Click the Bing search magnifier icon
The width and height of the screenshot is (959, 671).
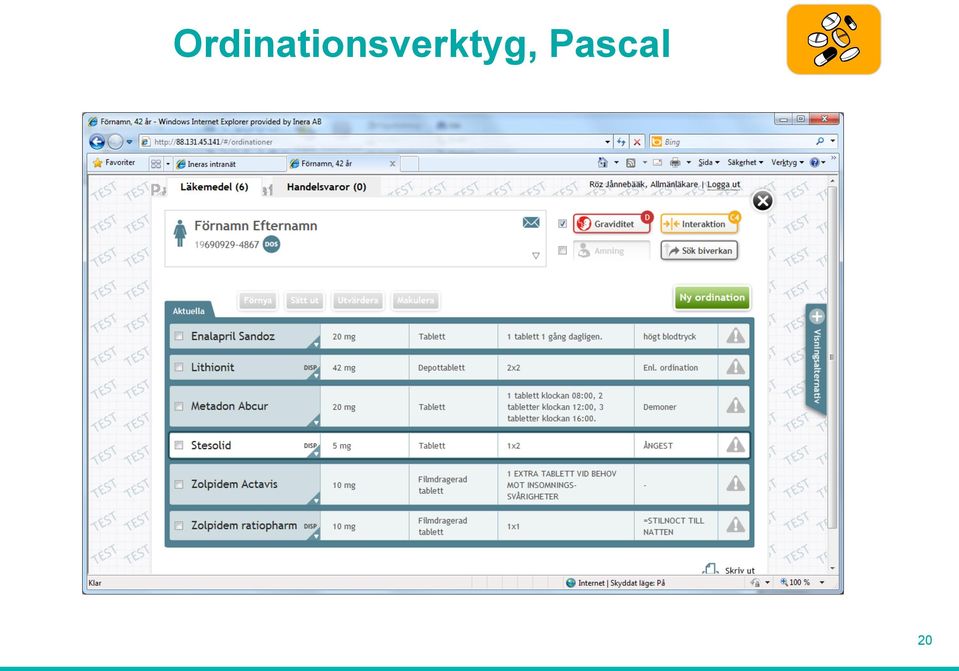pos(820,141)
